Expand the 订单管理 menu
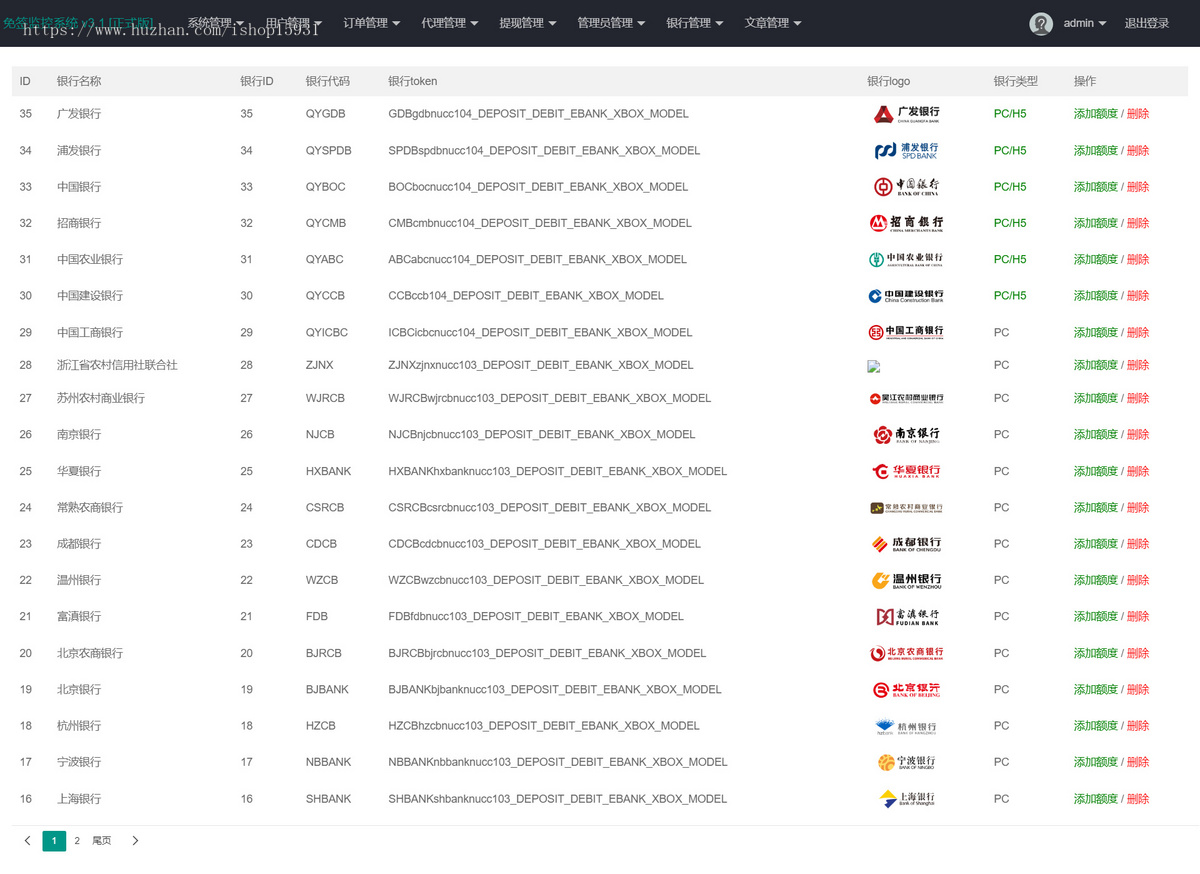The image size is (1200, 874). 371,23
